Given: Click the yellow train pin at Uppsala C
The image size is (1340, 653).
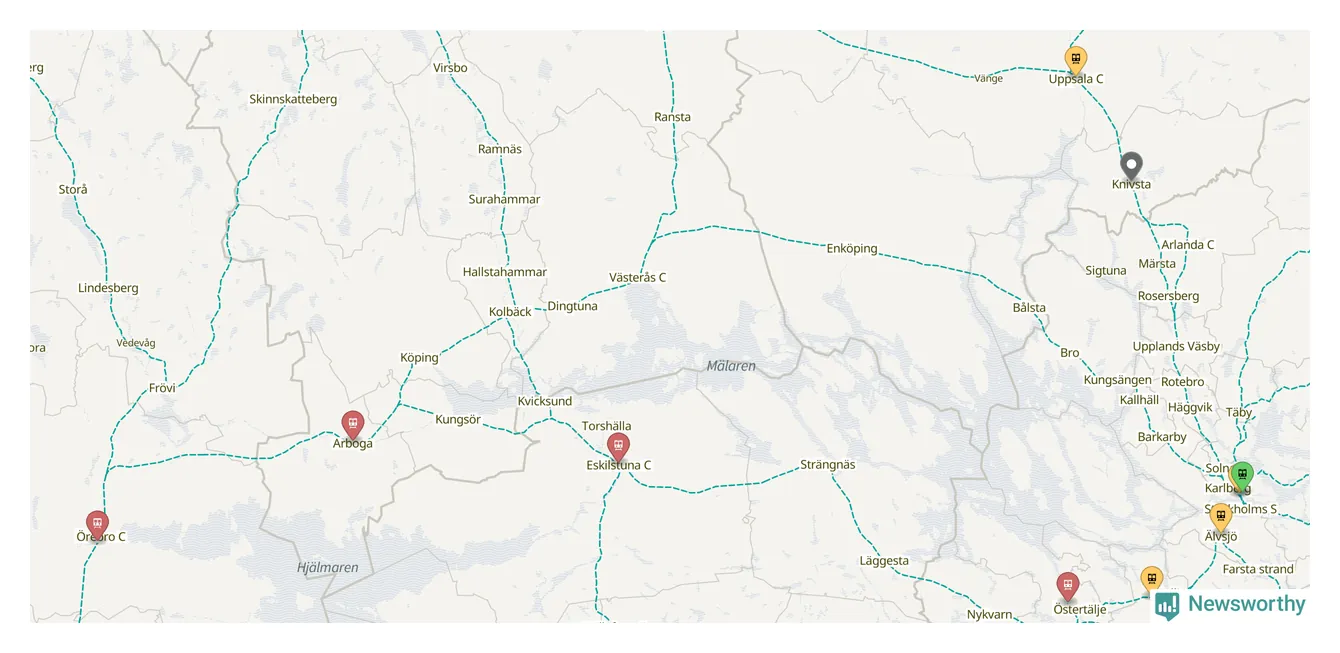Looking at the screenshot, I should (1076, 61).
